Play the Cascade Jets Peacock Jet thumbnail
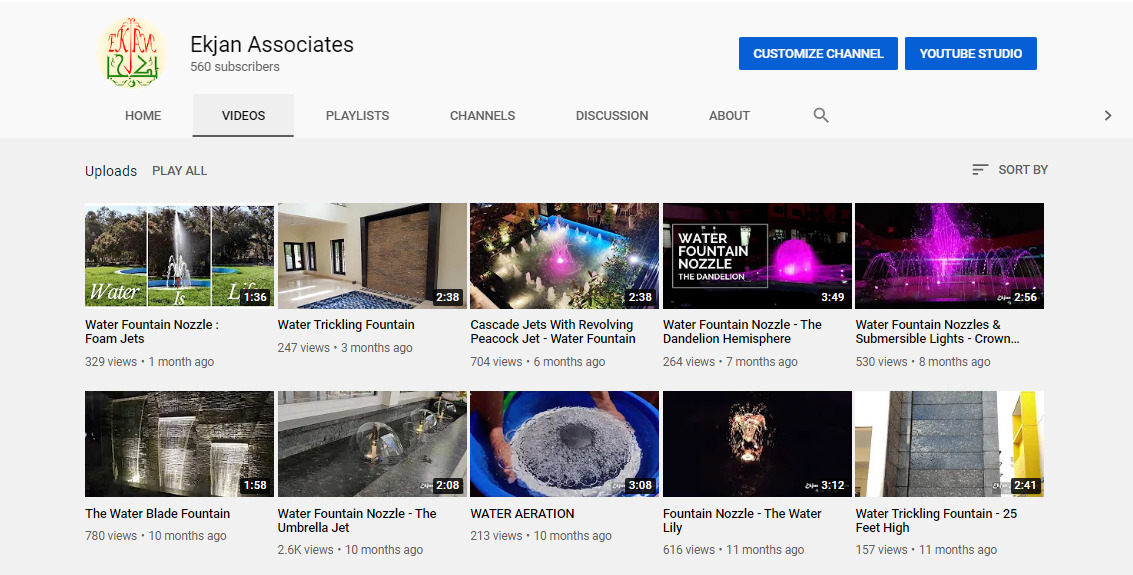Image resolution: width=1133 pixels, height=575 pixels. [x=564, y=256]
